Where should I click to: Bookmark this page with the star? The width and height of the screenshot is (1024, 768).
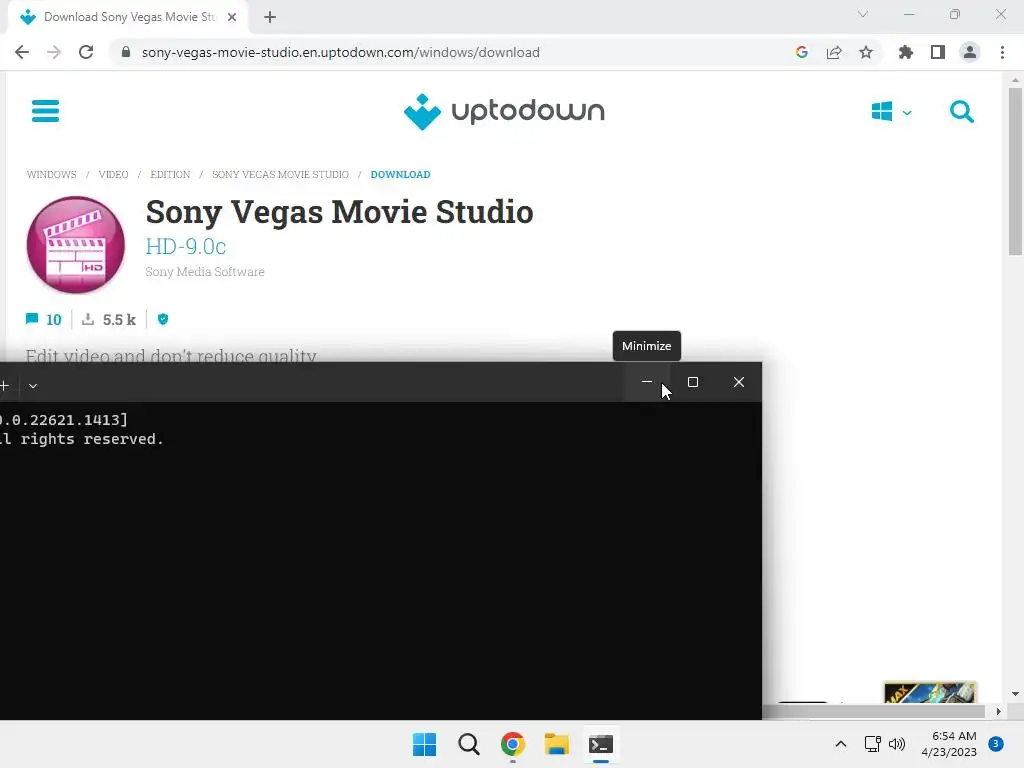866,52
